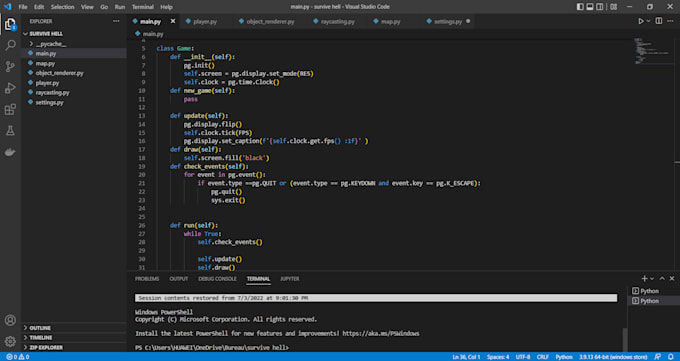Toggle Primary Side Bar layout button
Viewport: 680px width, 361px height.
[580, 7]
